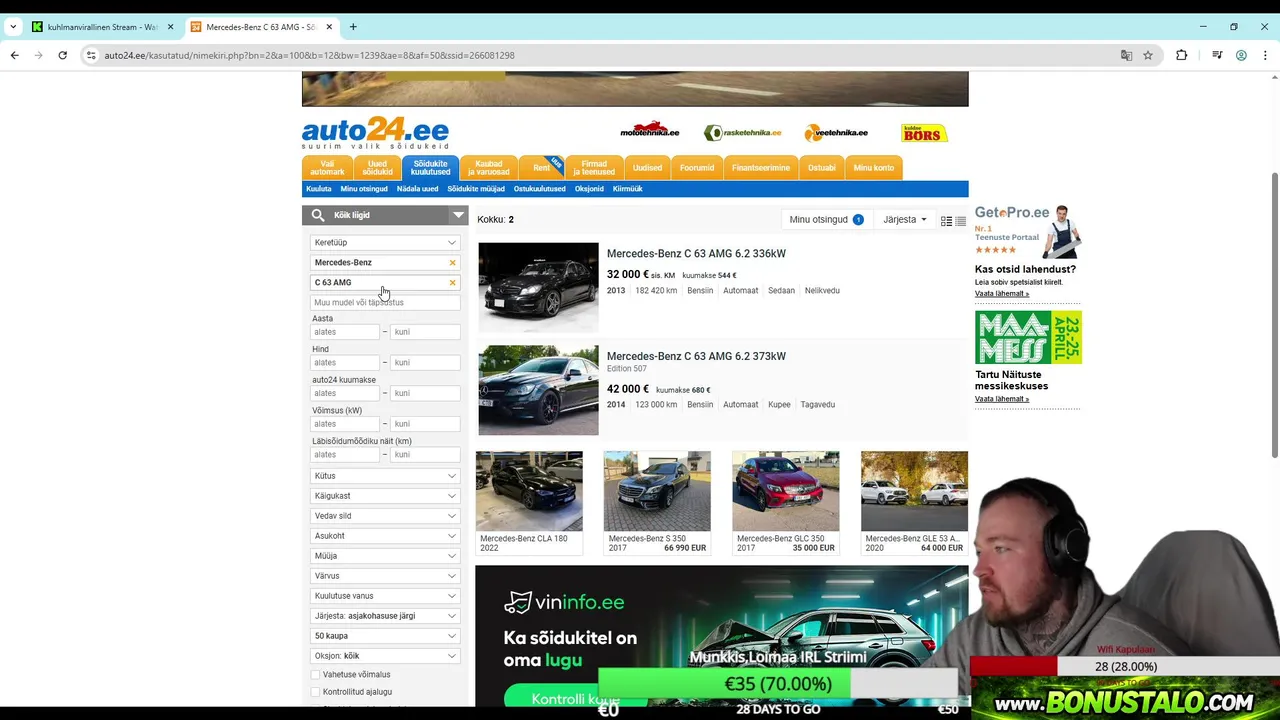Open the Oksjon: kõik dropdown
Image resolution: width=1280 pixels, height=720 pixels.
(385, 656)
